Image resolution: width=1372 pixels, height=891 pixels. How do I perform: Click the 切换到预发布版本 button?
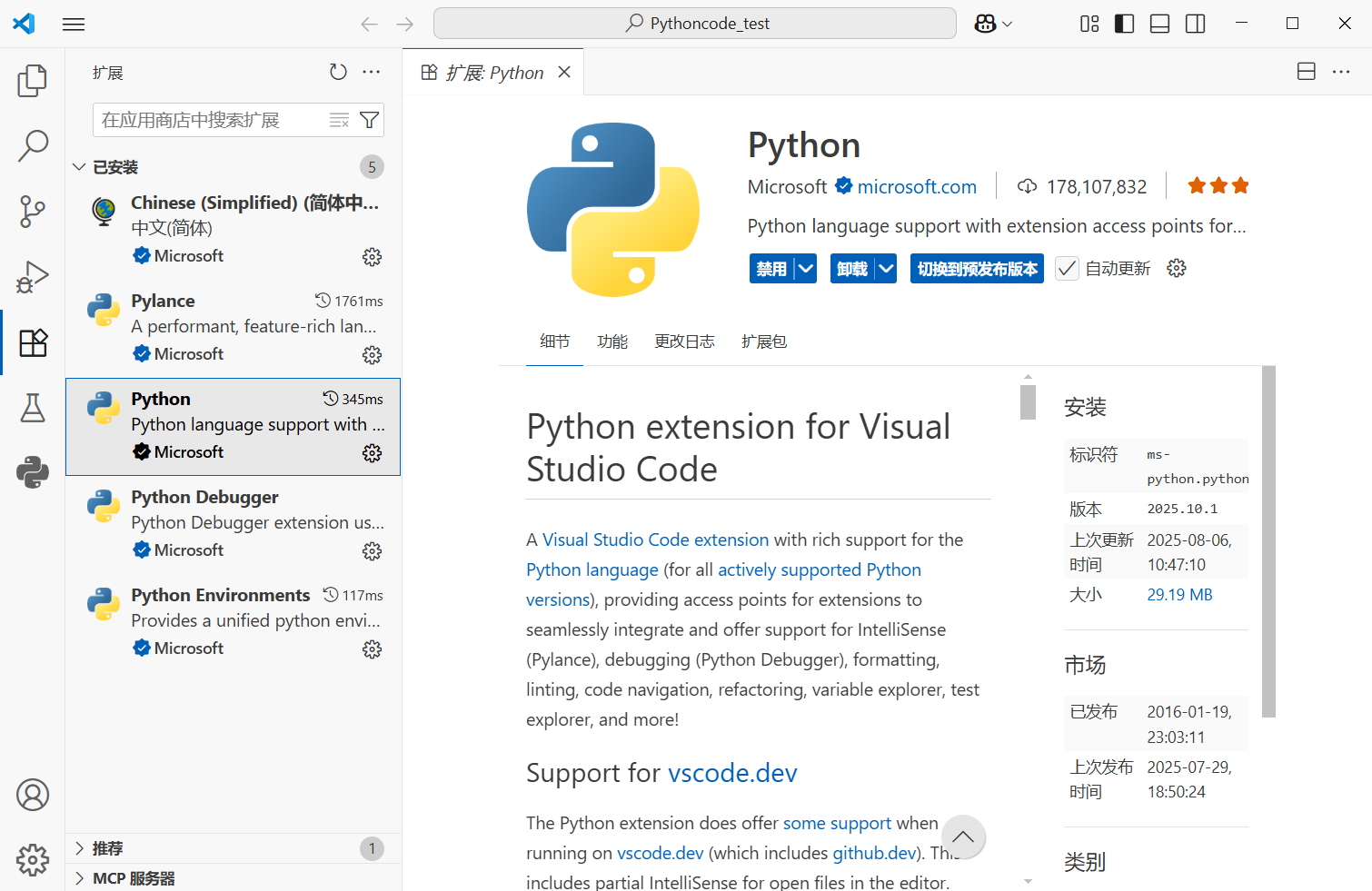(x=977, y=269)
